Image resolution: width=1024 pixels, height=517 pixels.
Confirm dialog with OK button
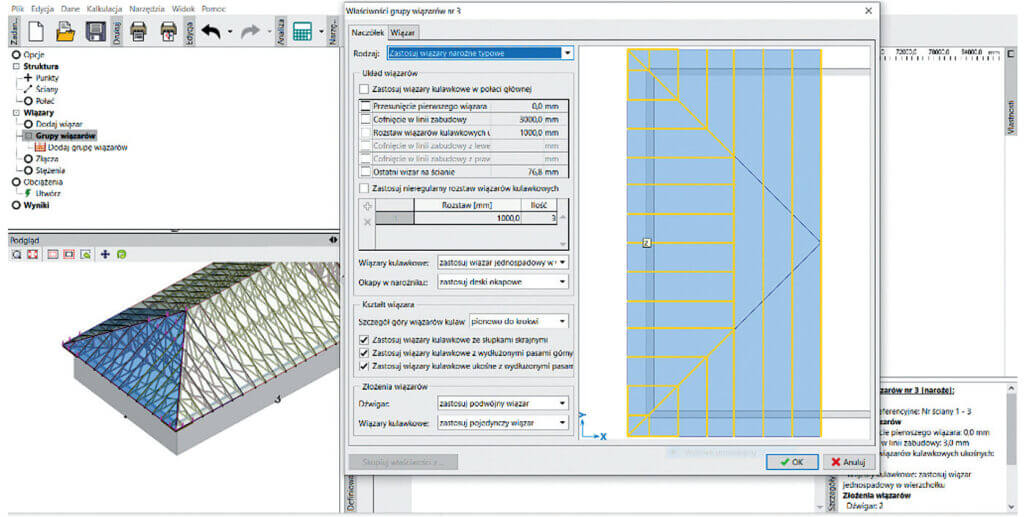[792, 462]
